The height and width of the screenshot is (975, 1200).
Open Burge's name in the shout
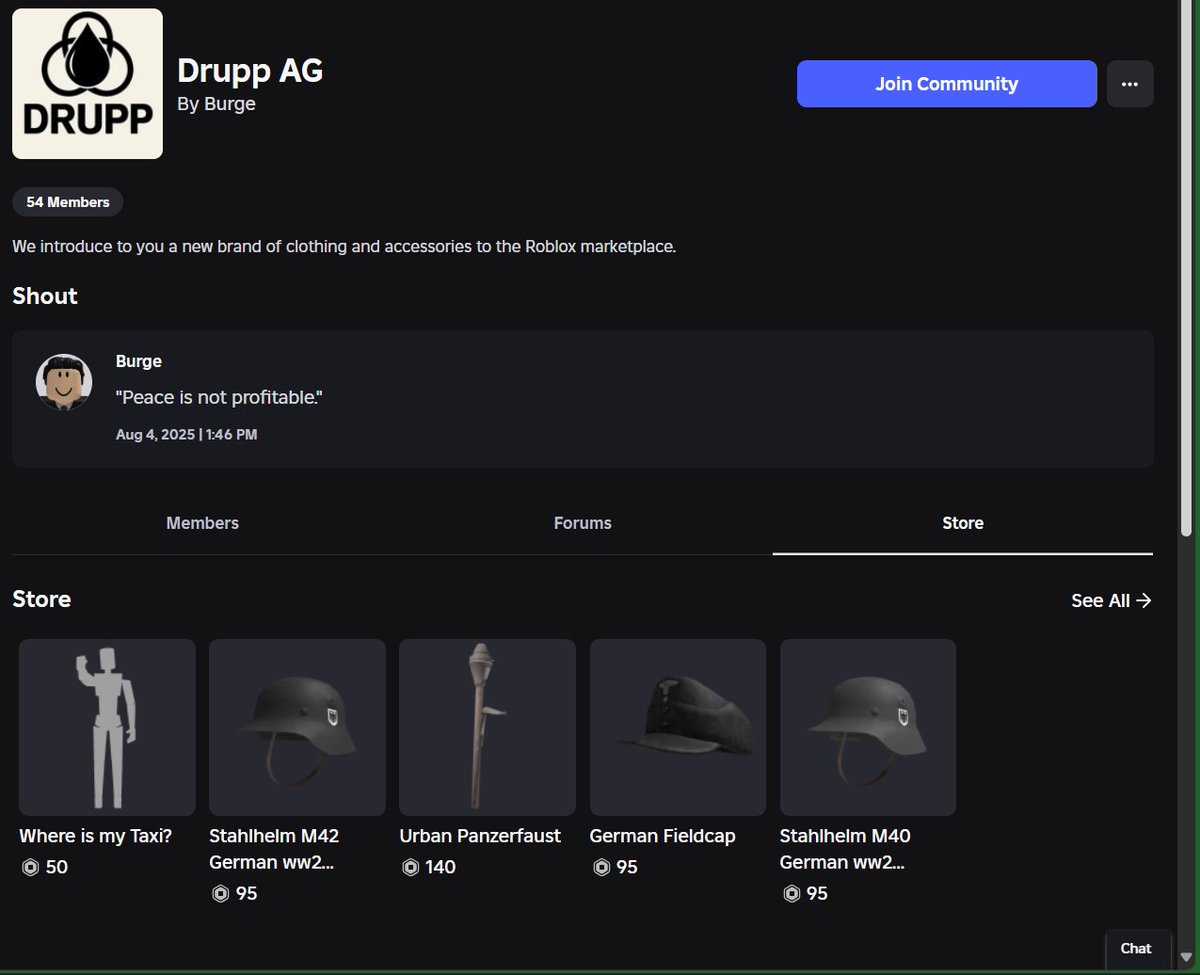pos(139,361)
